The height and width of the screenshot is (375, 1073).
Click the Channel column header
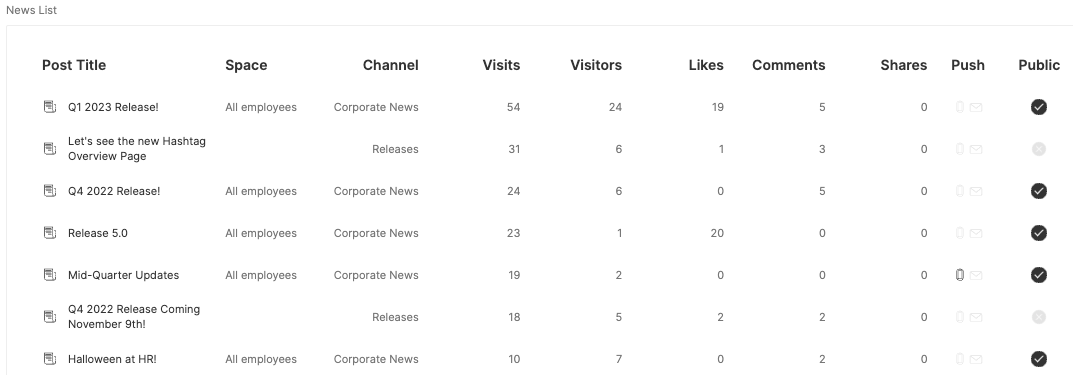click(x=390, y=65)
